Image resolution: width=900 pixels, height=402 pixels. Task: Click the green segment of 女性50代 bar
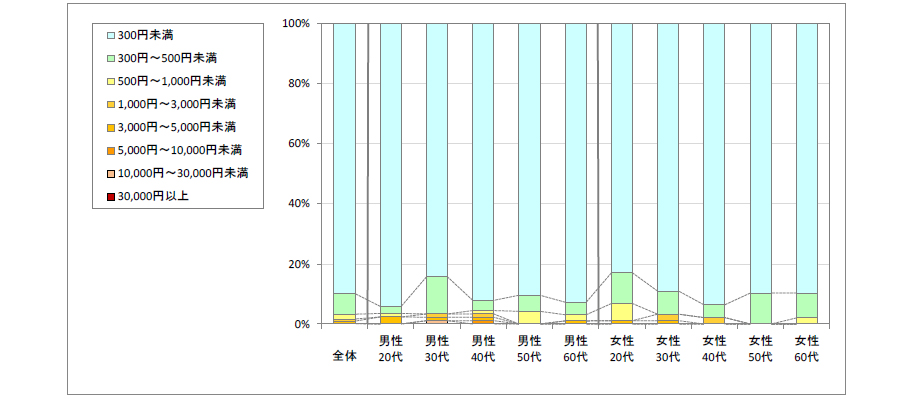pos(761,308)
